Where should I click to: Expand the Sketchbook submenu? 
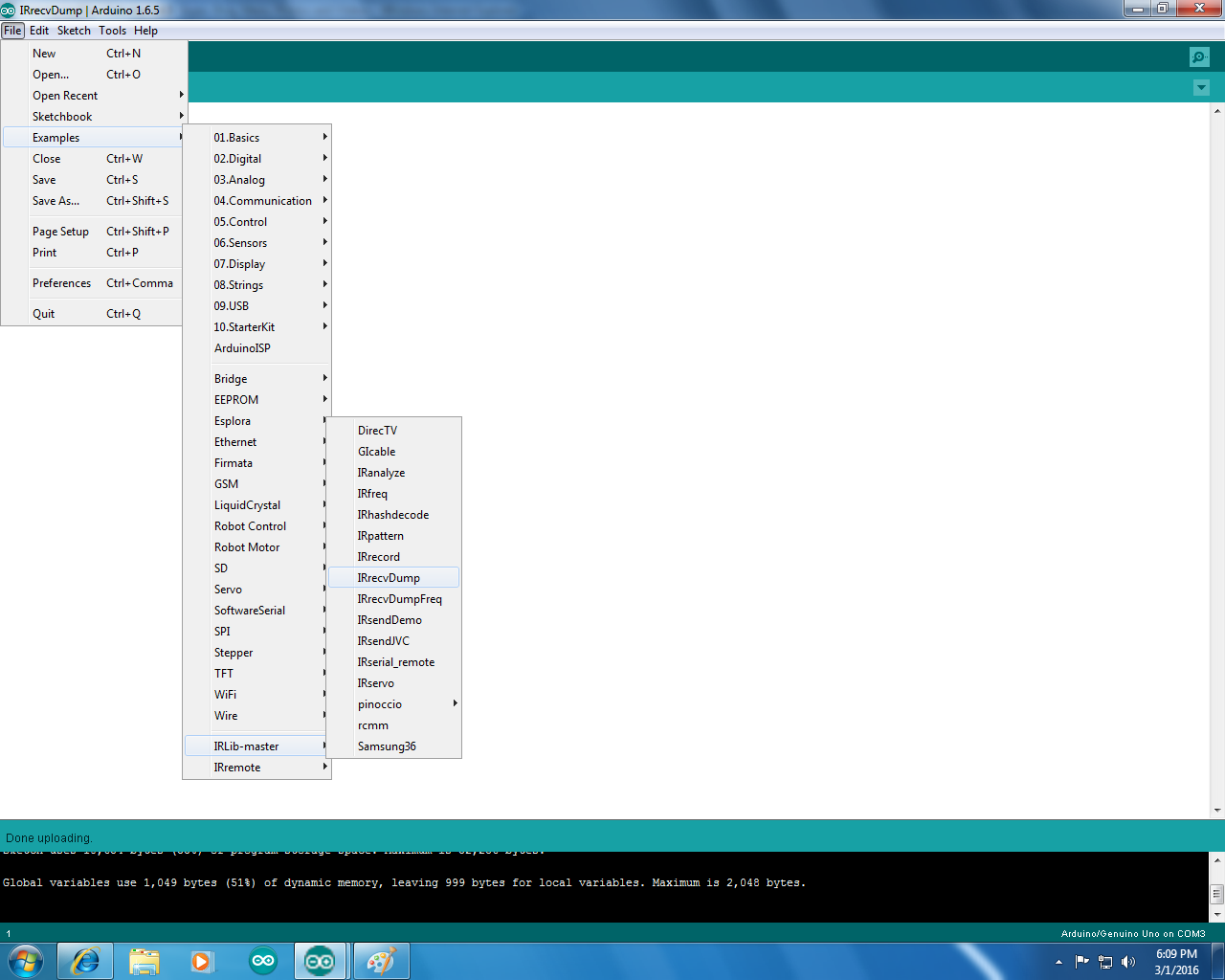point(94,117)
